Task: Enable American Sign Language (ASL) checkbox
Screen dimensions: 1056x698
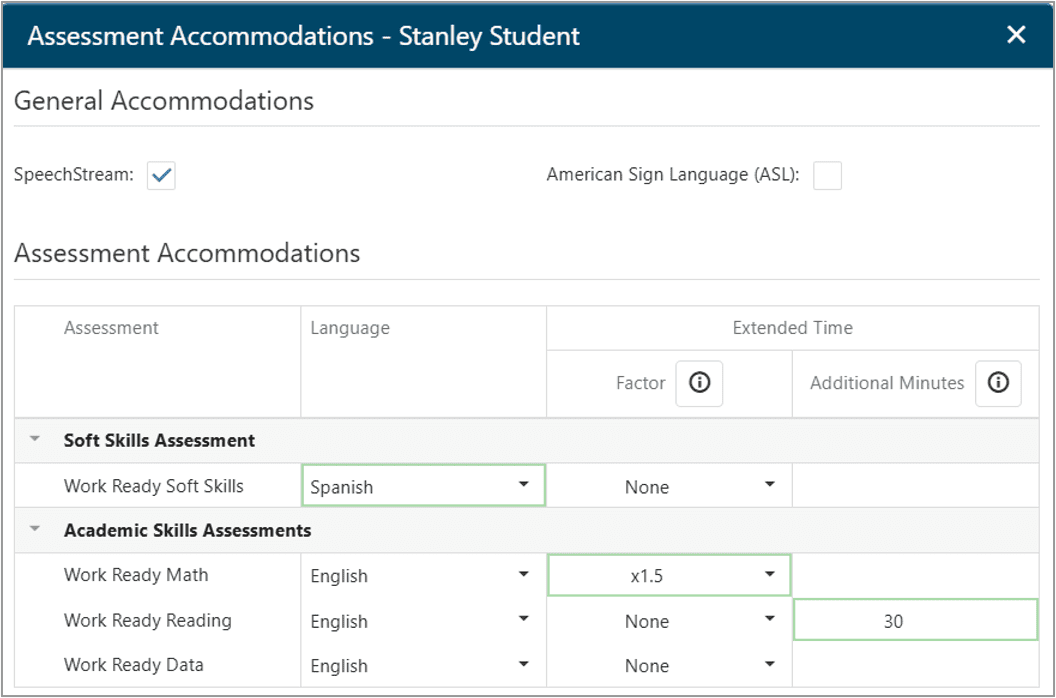Action: click(x=827, y=176)
